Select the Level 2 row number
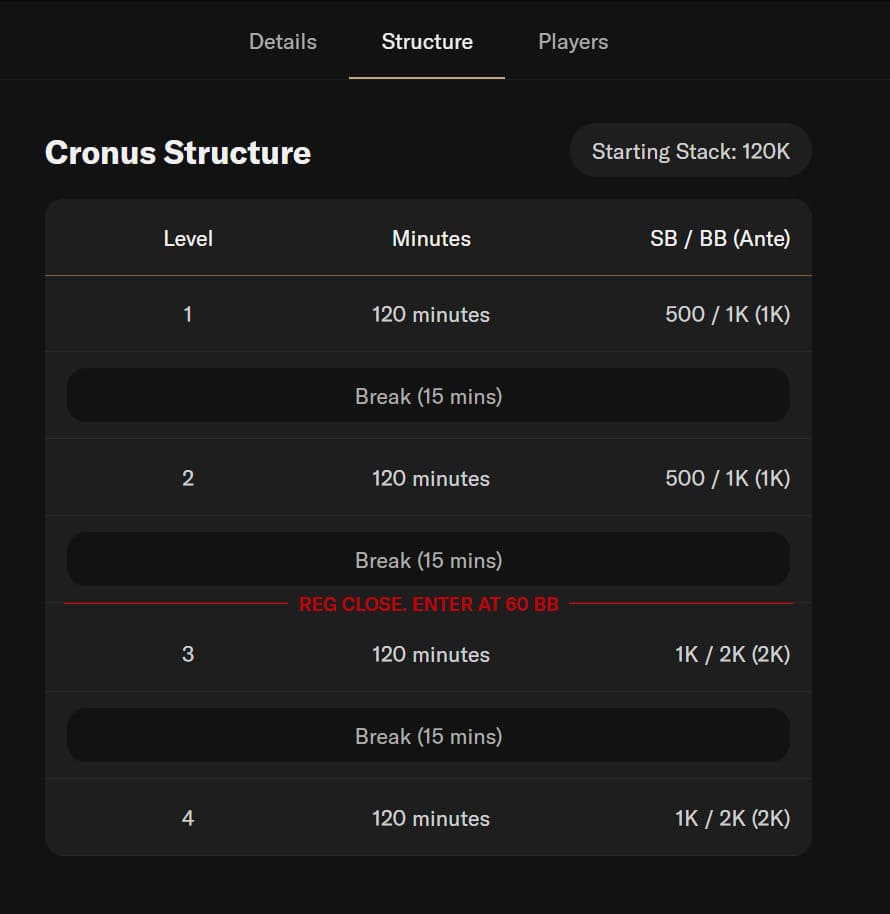The width and height of the screenshot is (890, 914). click(188, 478)
